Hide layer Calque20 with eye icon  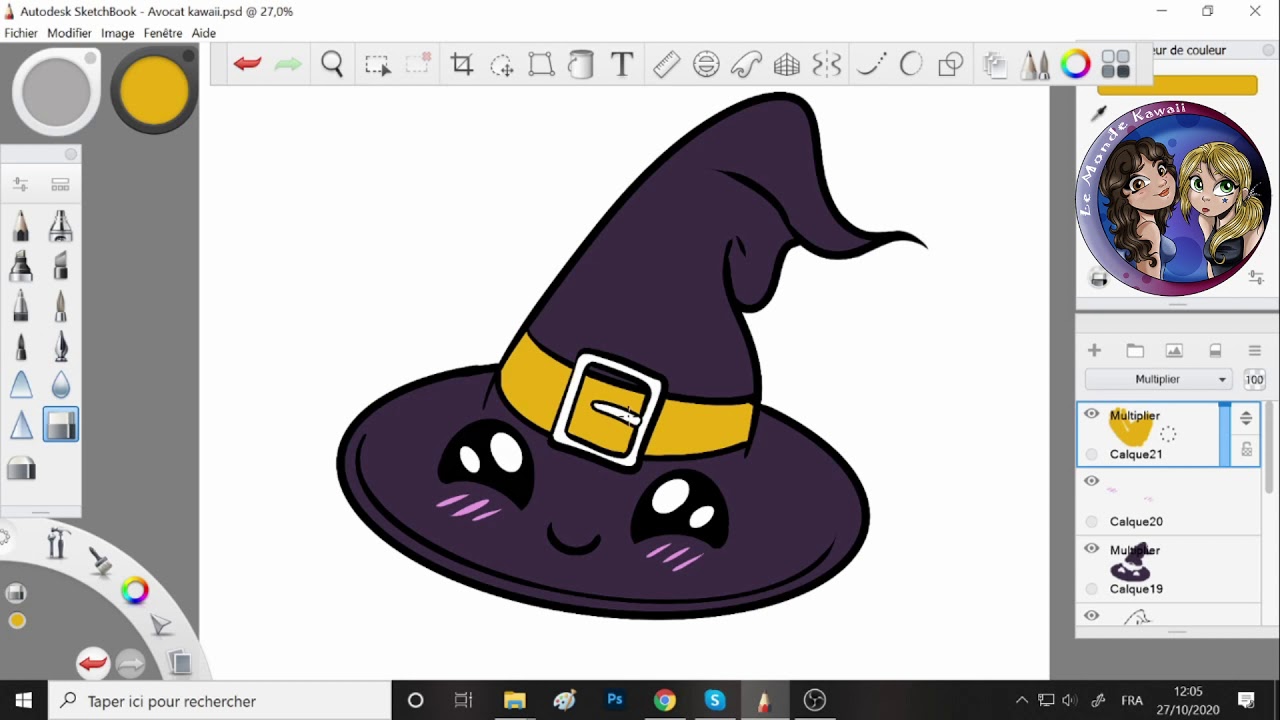click(x=1092, y=481)
